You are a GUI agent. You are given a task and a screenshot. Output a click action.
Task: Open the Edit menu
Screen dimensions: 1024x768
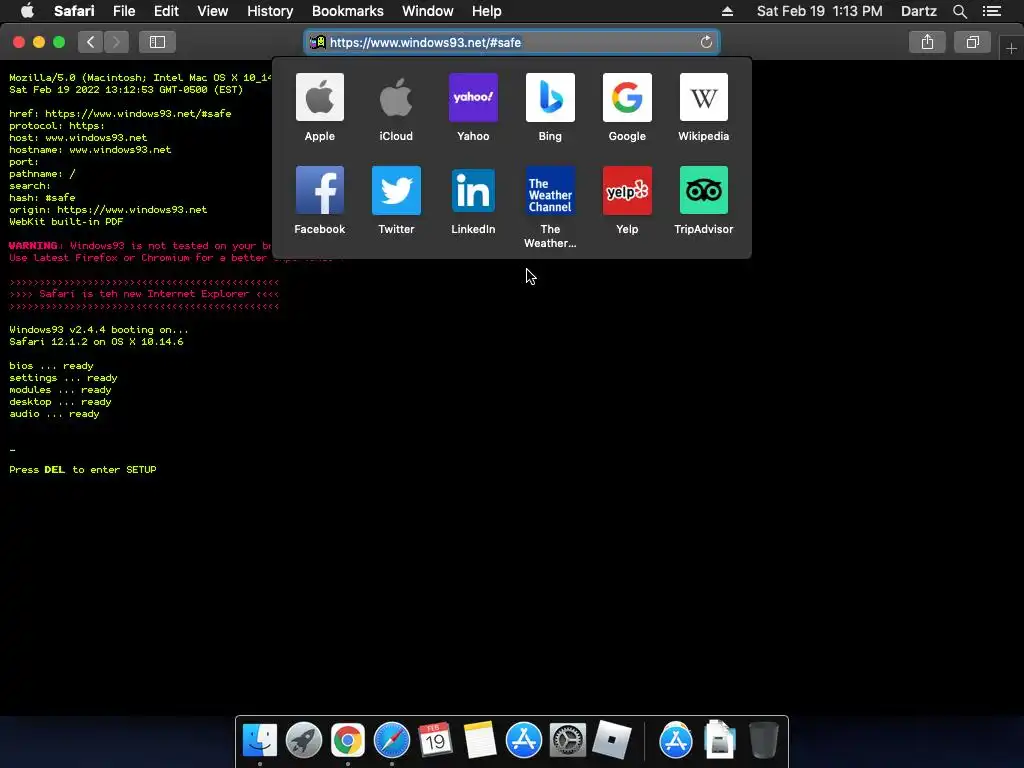click(166, 11)
